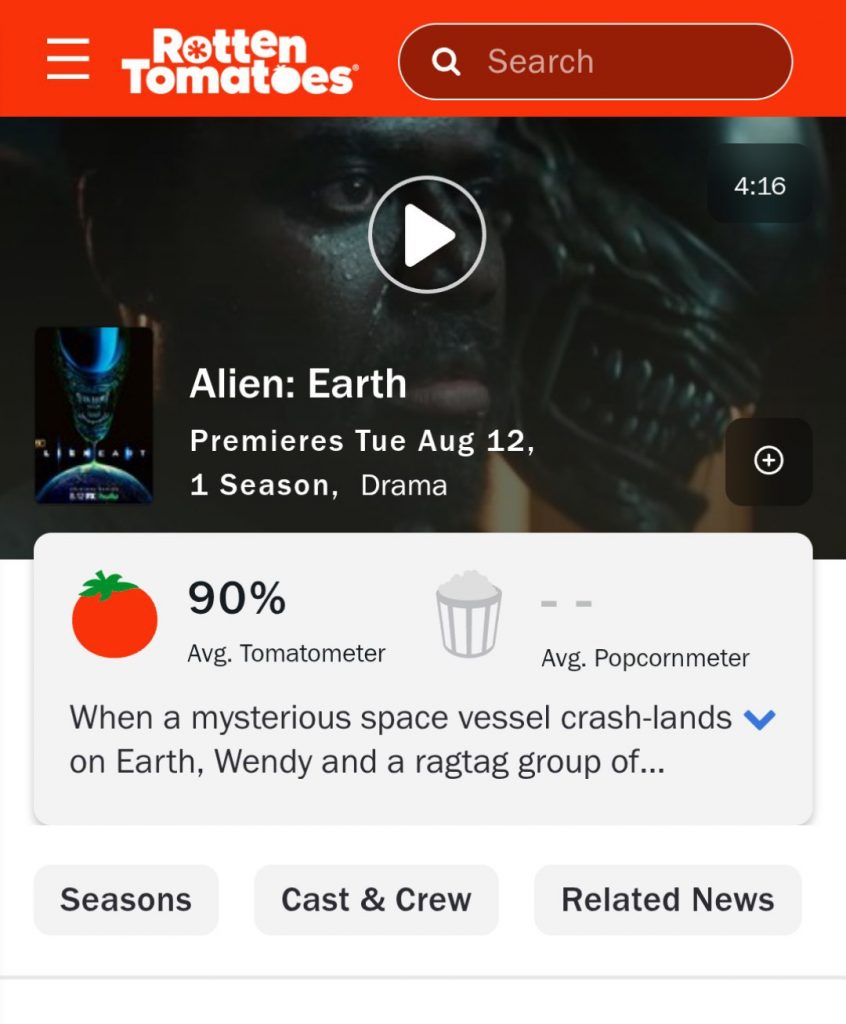
Task: Click the Alien: Earth title
Action: (298, 383)
